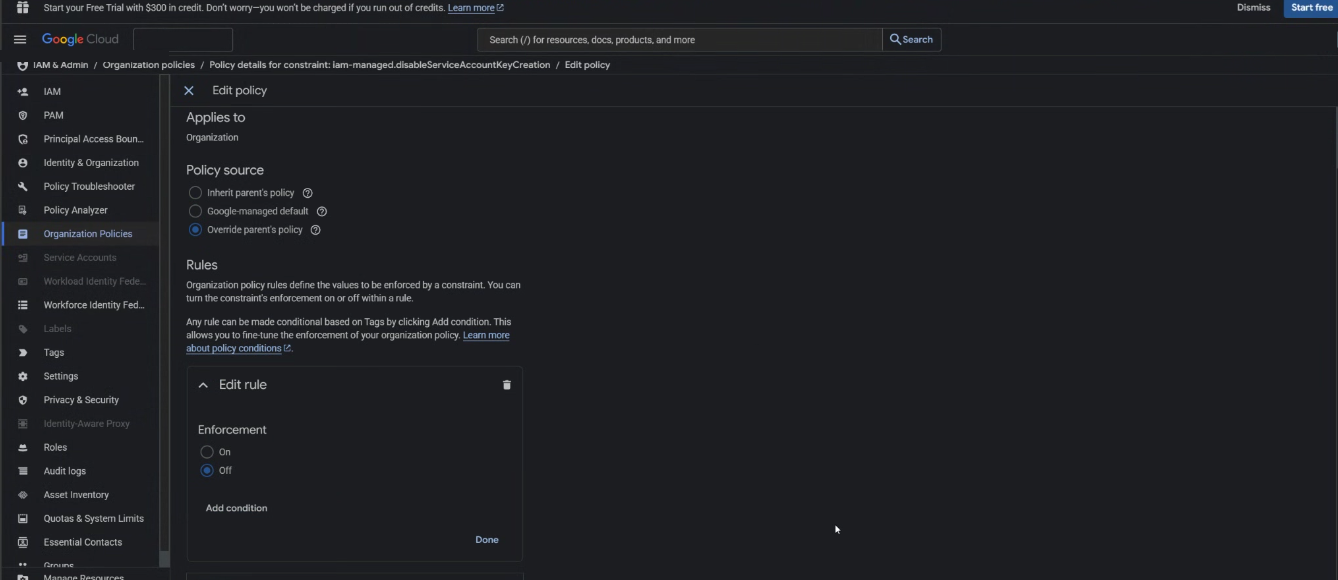1338x580 pixels.
Task: Click the Google Cloud logo
Action: [80, 40]
